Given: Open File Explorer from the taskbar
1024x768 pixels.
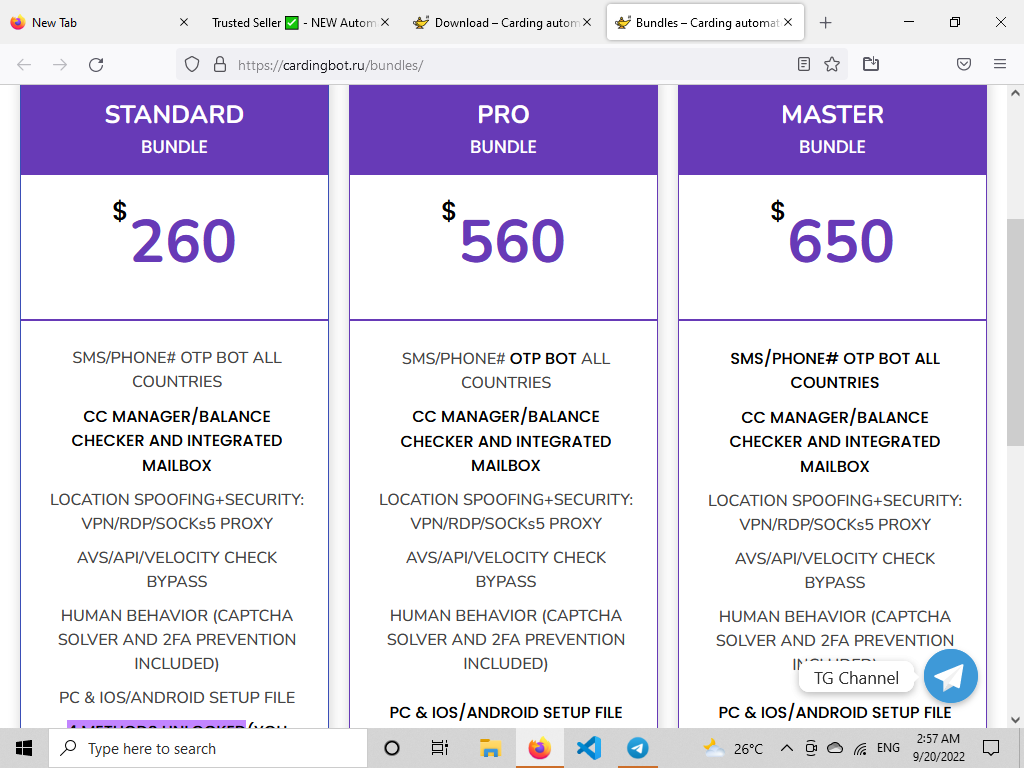Looking at the screenshot, I should click(490, 748).
